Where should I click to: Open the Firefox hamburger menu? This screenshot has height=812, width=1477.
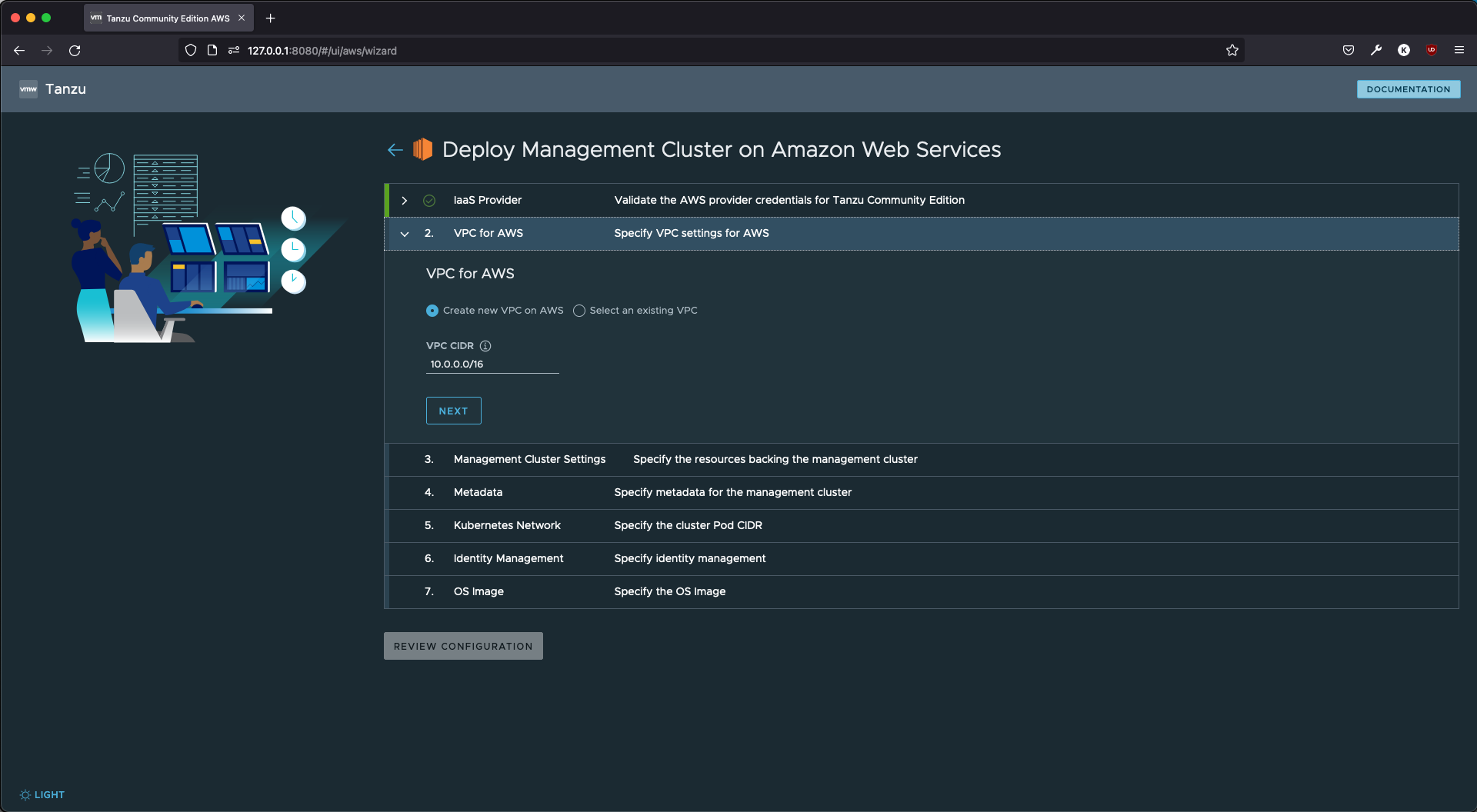[1459, 51]
